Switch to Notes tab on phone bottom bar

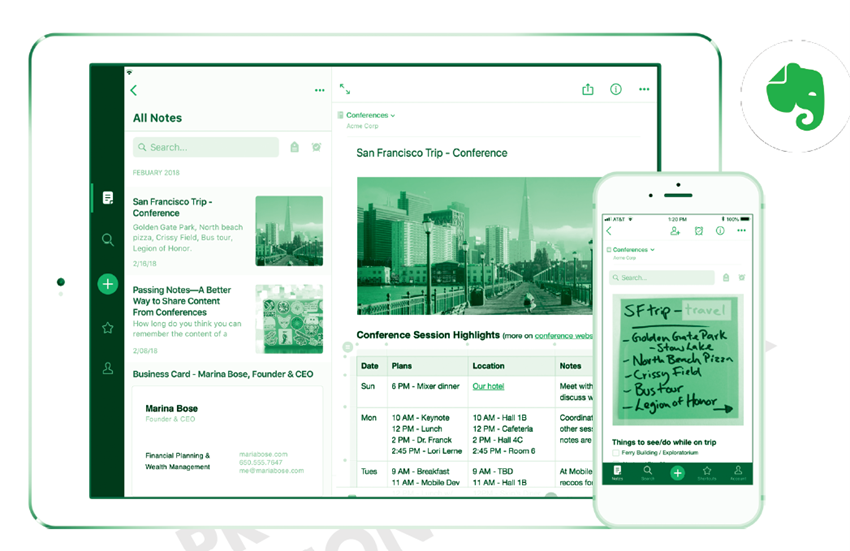[x=617, y=473]
